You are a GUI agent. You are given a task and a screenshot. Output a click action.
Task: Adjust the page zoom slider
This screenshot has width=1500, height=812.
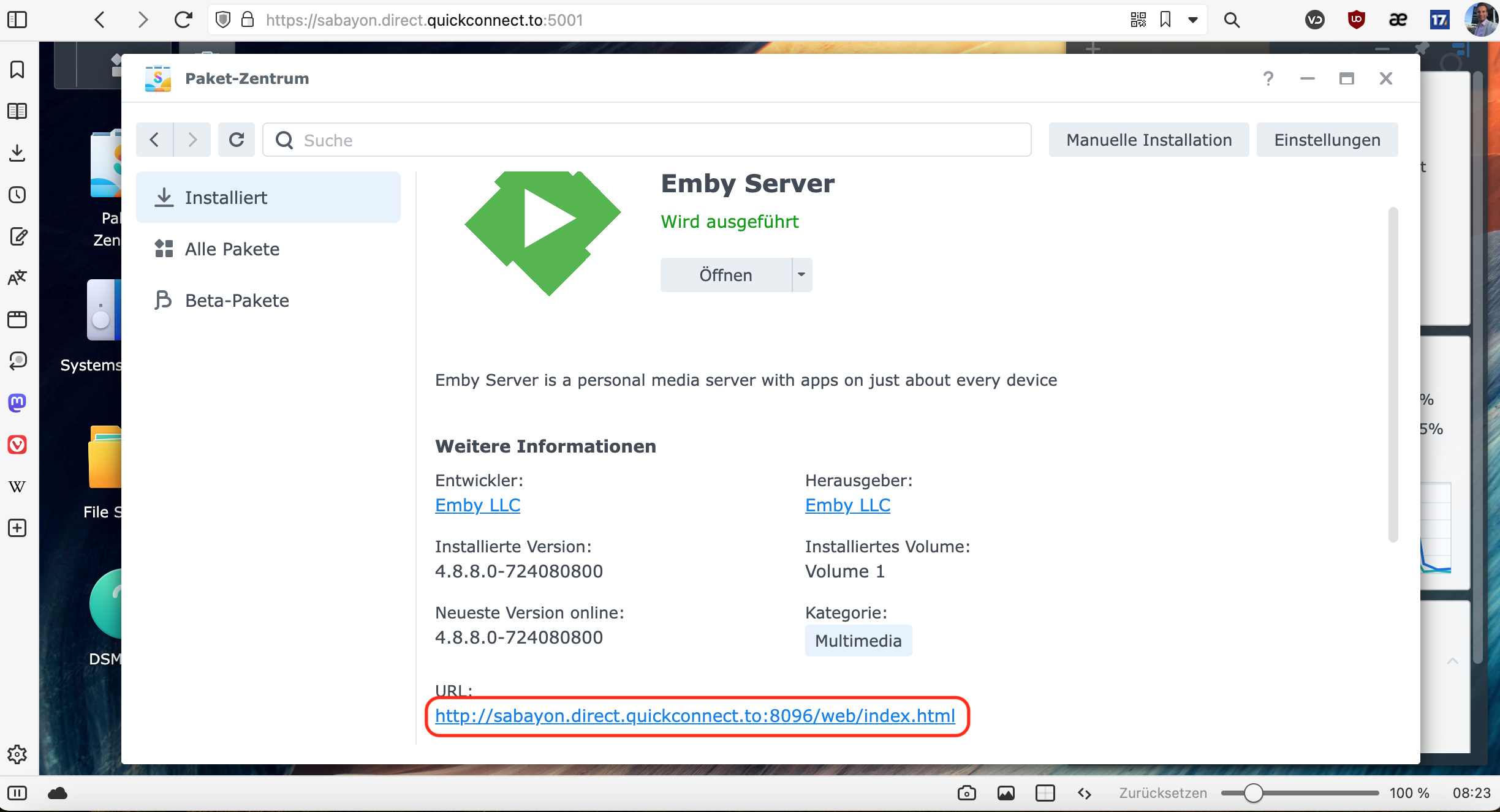tap(1254, 793)
